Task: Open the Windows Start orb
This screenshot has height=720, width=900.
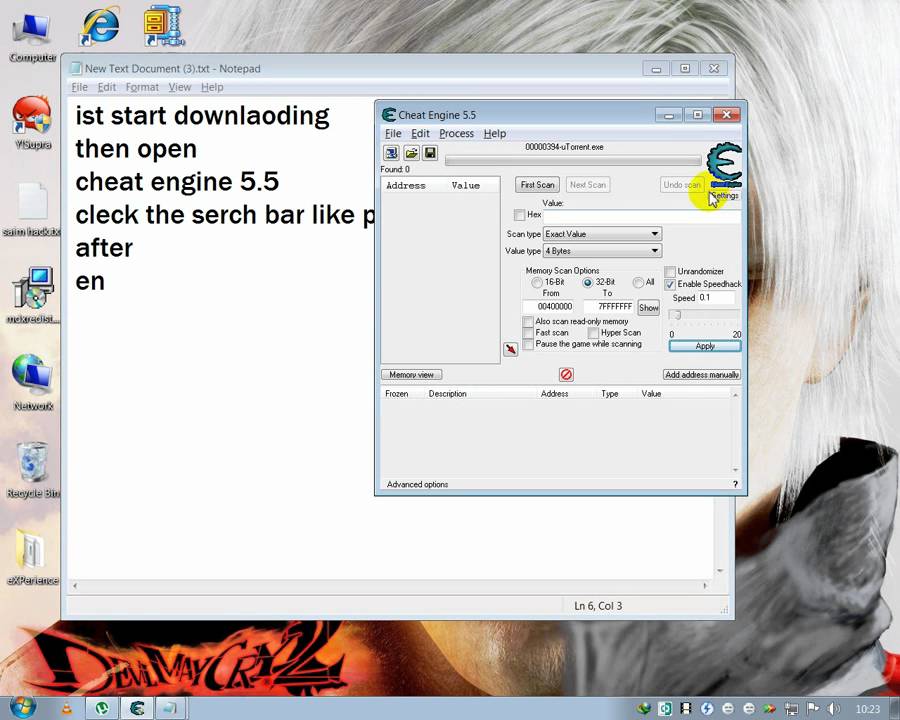Action: (x=22, y=707)
